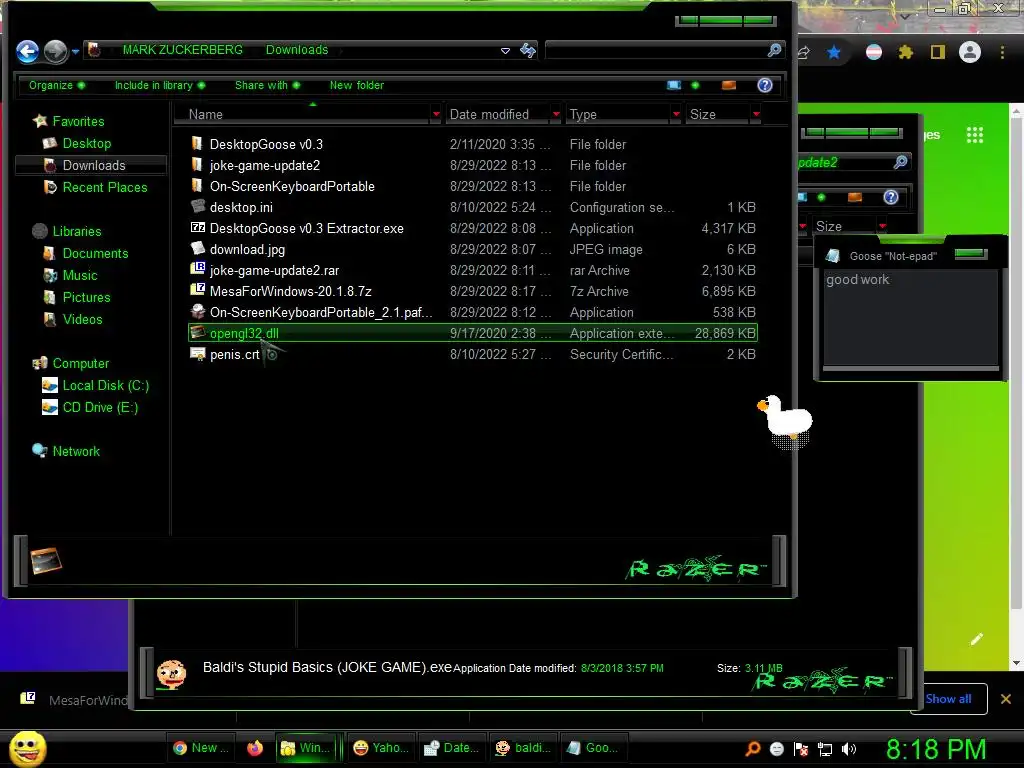
Task: Open Explorer help icon
Action: pyautogui.click(x=765, y=85)
